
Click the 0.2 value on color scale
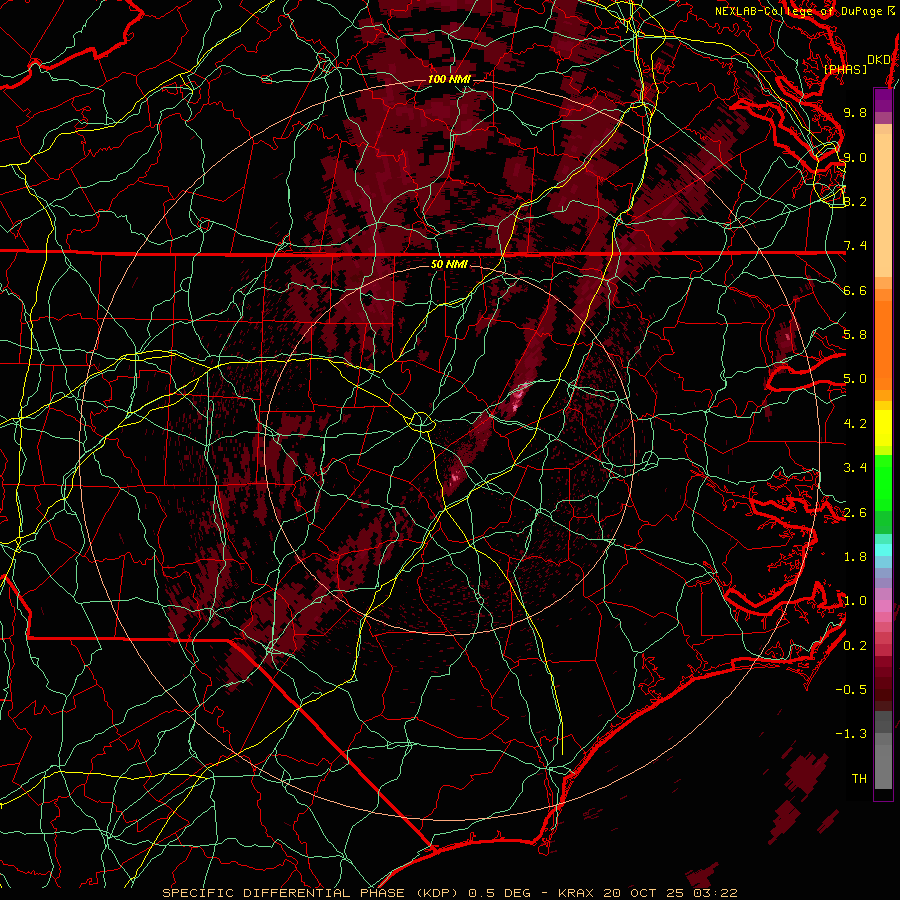[855, 646]
